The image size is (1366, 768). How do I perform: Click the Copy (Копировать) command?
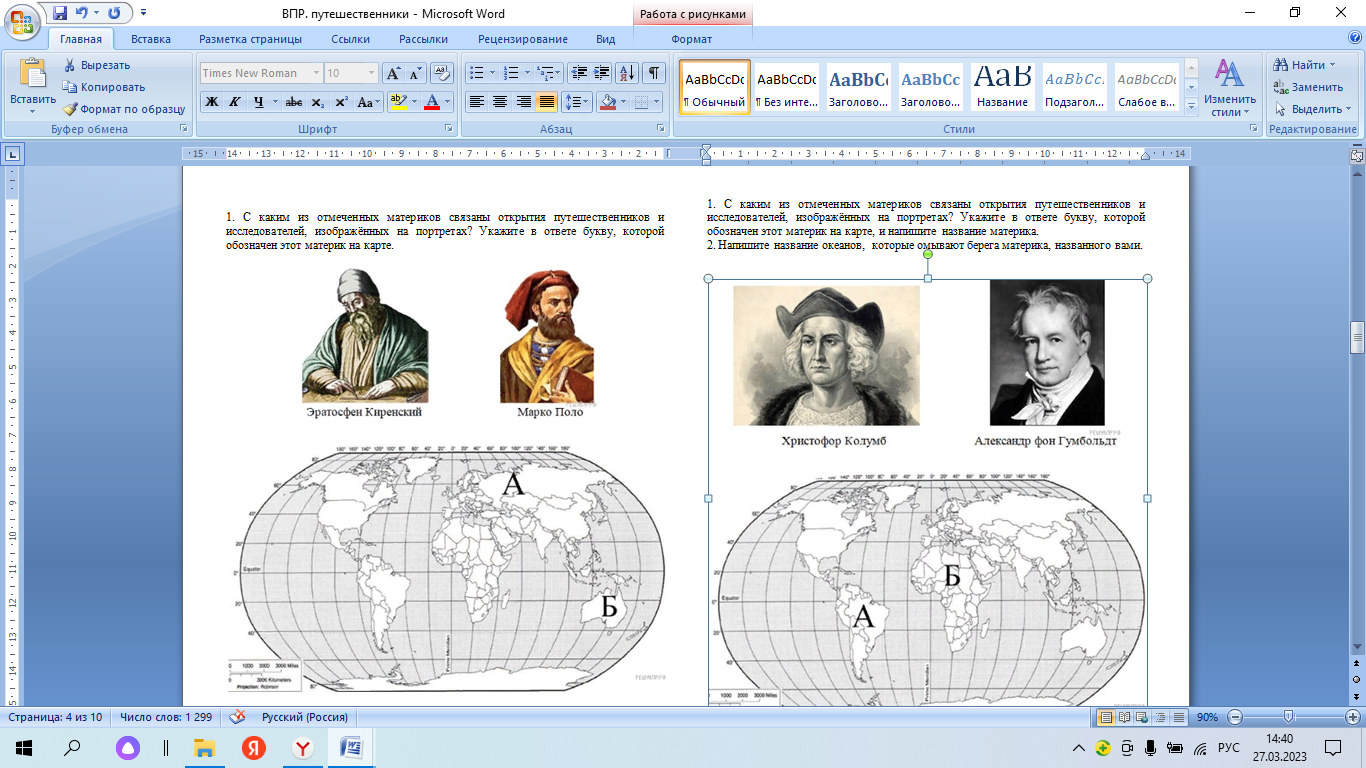click(x=103, y=87)
